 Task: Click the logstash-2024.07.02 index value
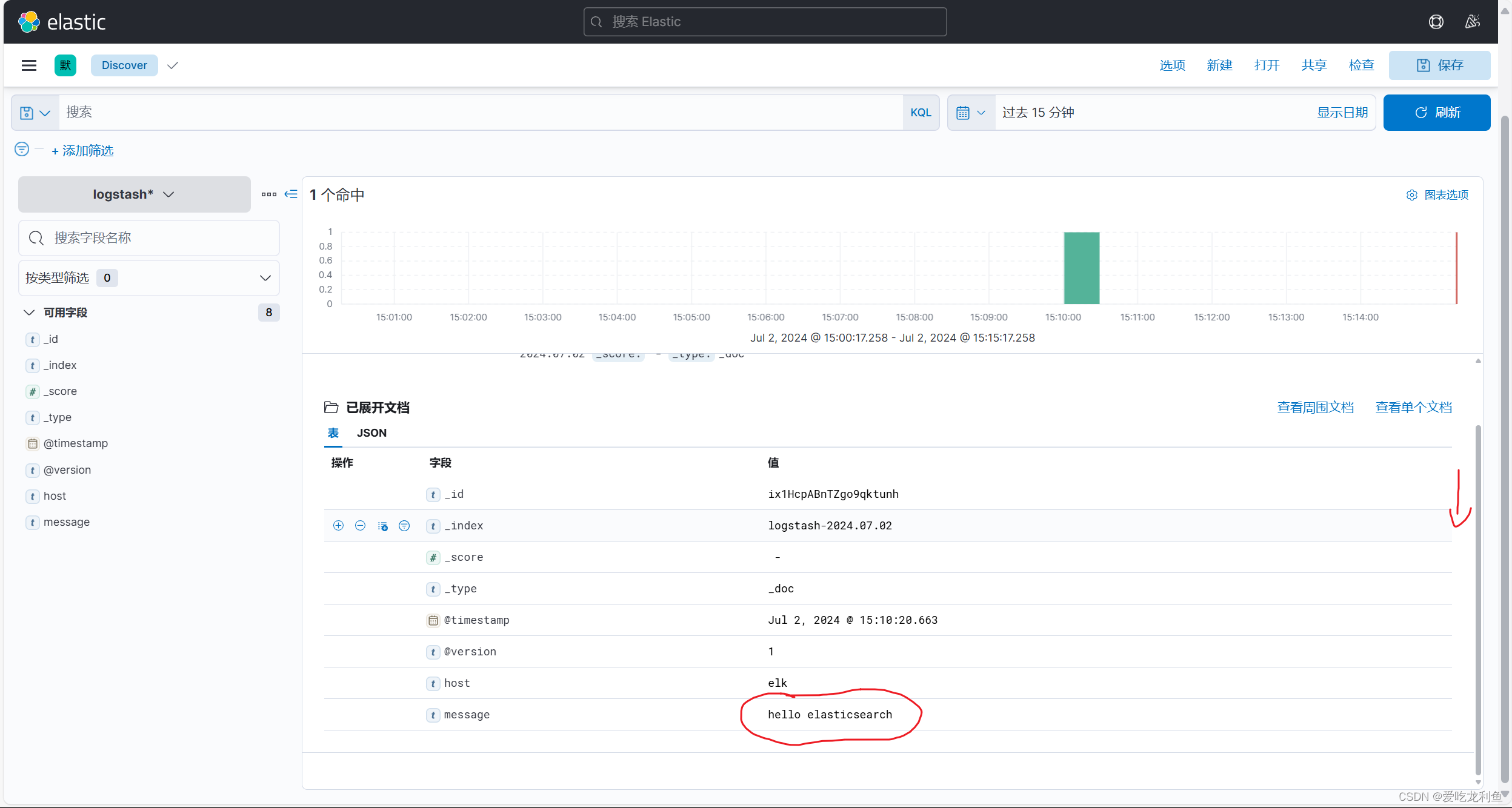830,526
